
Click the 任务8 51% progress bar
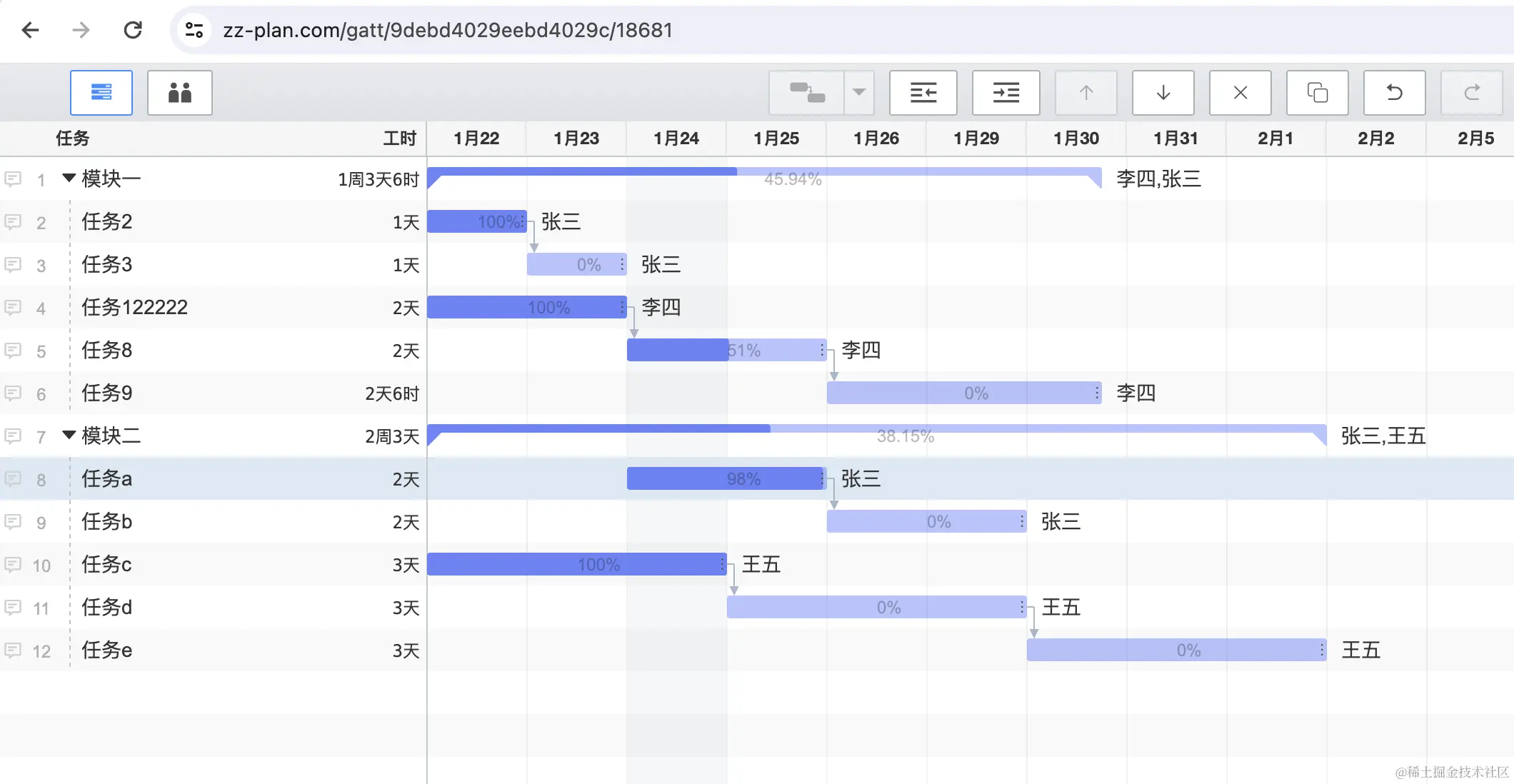click(726, 350)
